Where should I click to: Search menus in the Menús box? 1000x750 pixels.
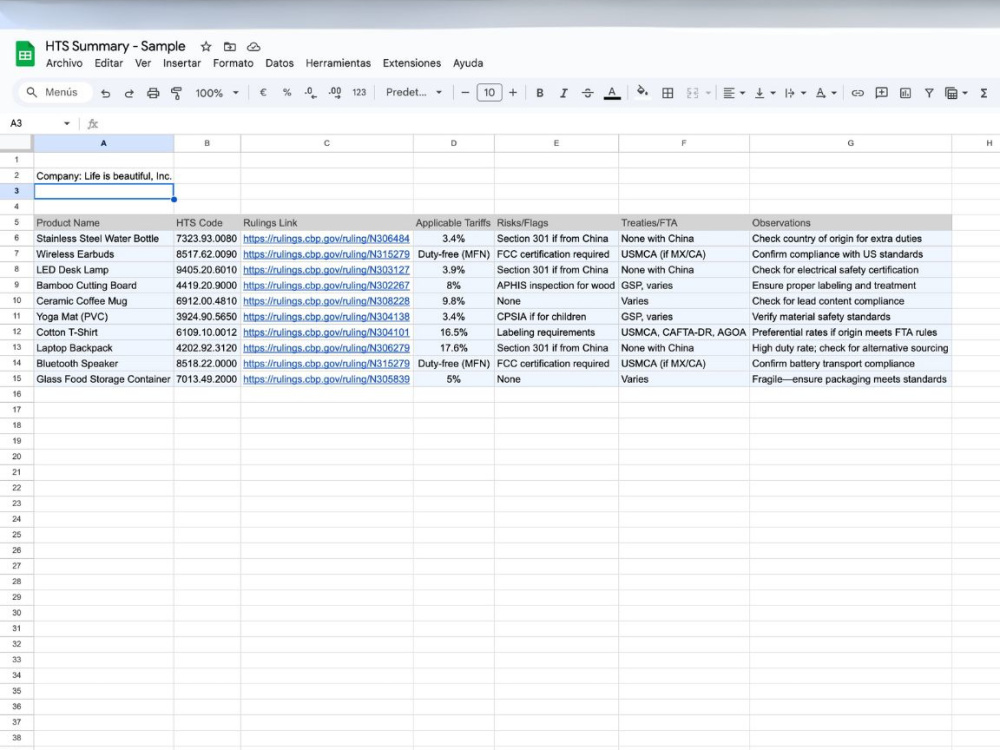pyautogui.click(x=55, y=92)
